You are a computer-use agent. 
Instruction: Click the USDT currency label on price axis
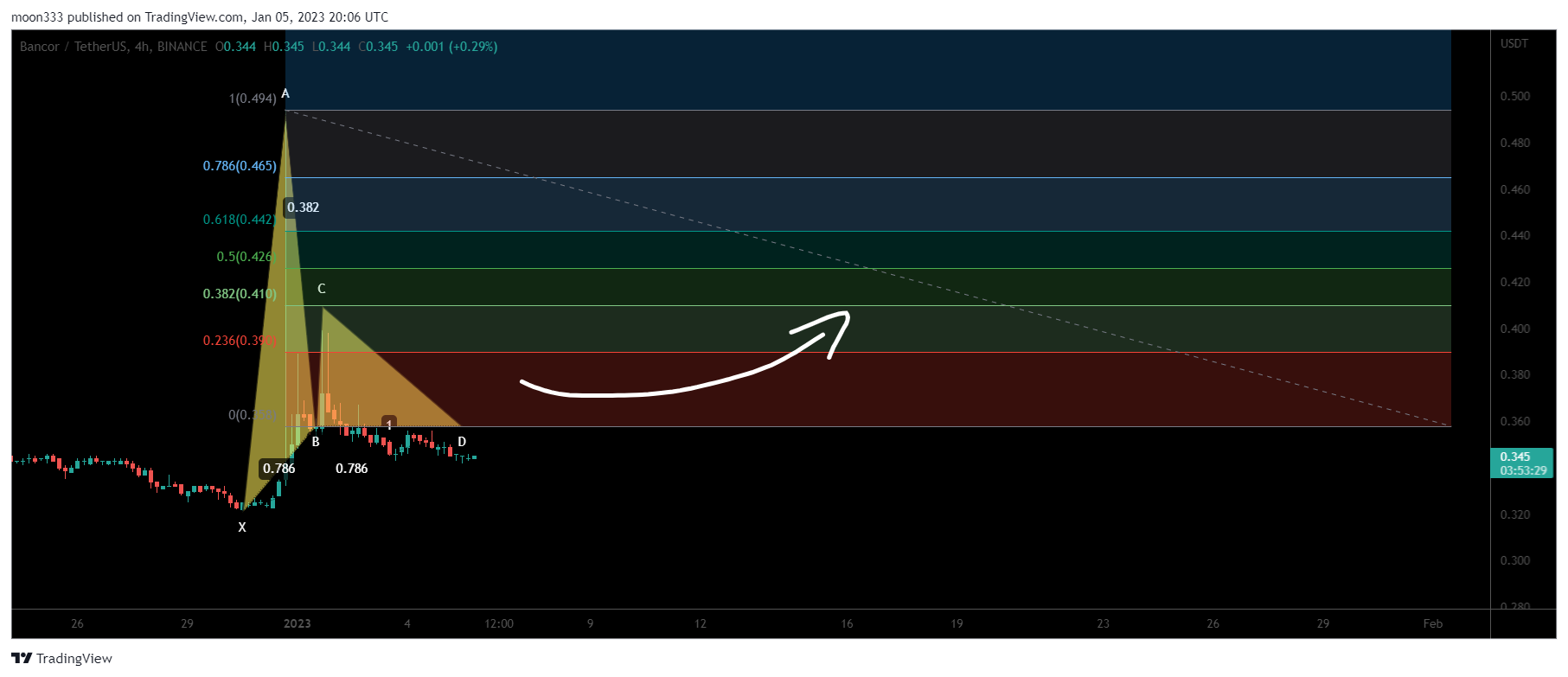click(1514, 43)
